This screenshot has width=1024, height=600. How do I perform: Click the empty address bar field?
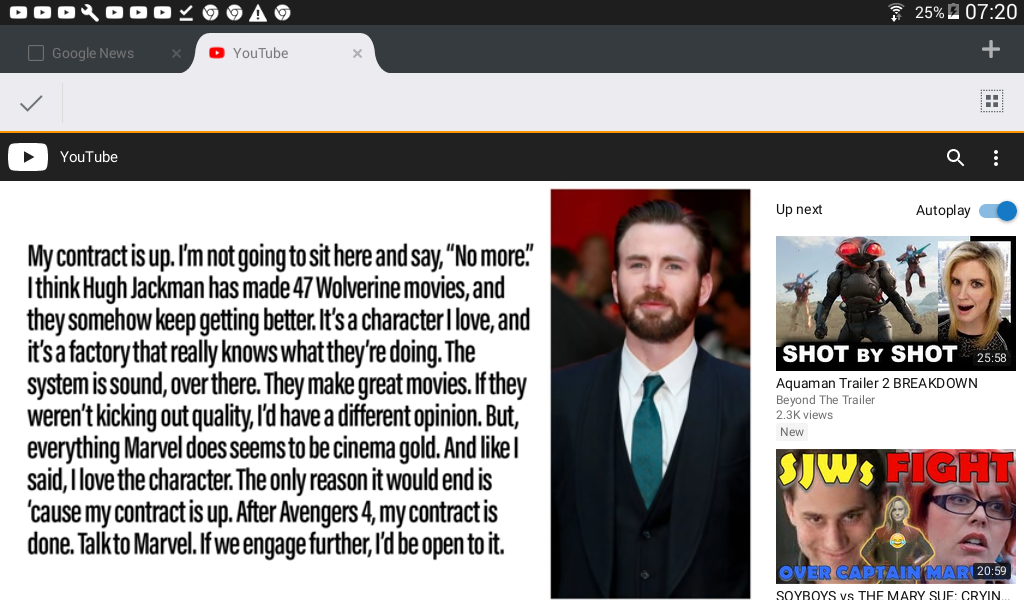[516, 103]
